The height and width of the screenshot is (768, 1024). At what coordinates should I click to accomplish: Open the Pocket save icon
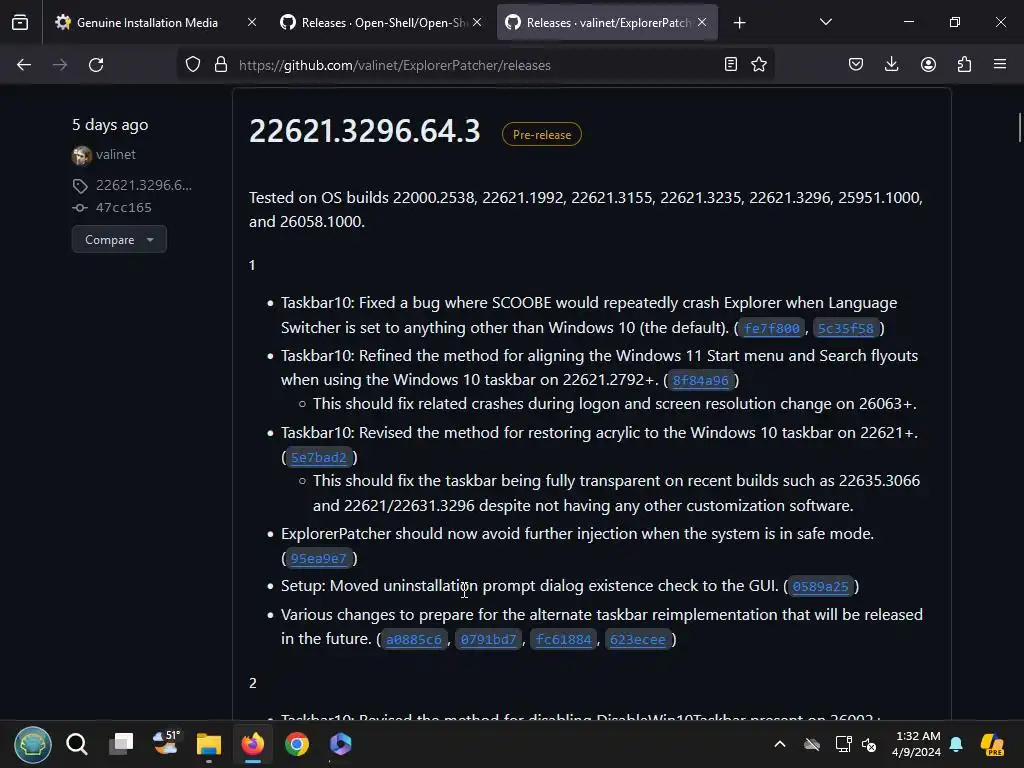point(856,64)
